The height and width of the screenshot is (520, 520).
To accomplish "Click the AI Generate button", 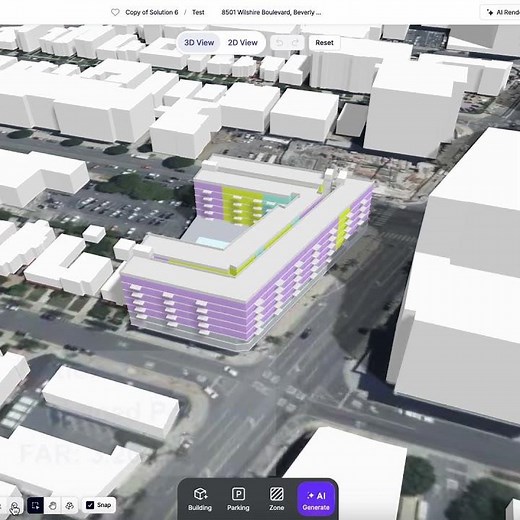I will pos(316,499).
